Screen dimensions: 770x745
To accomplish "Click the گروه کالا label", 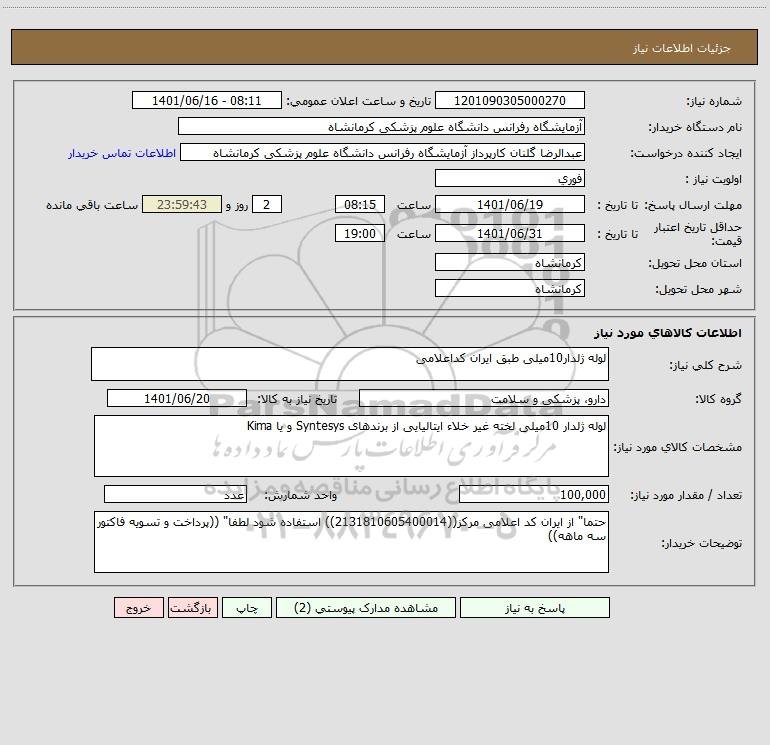I will click(x=718, y=399).
